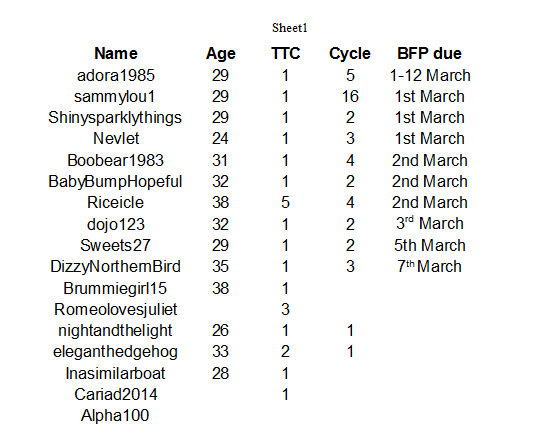The height and width of the screenshot is (447, 551).
Task: Select the Cycle column header
Action: point(350,53)
